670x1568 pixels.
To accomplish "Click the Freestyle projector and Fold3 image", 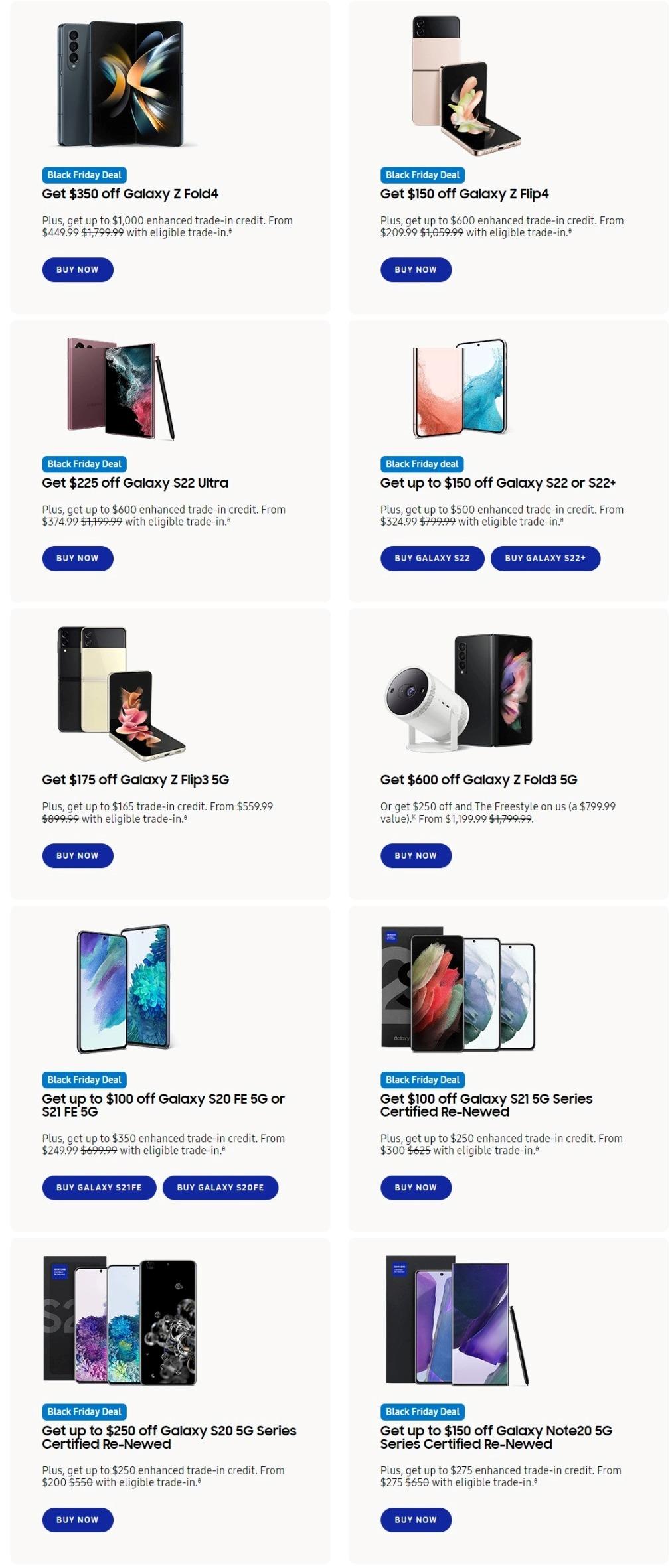I will [x=460, y=692].
